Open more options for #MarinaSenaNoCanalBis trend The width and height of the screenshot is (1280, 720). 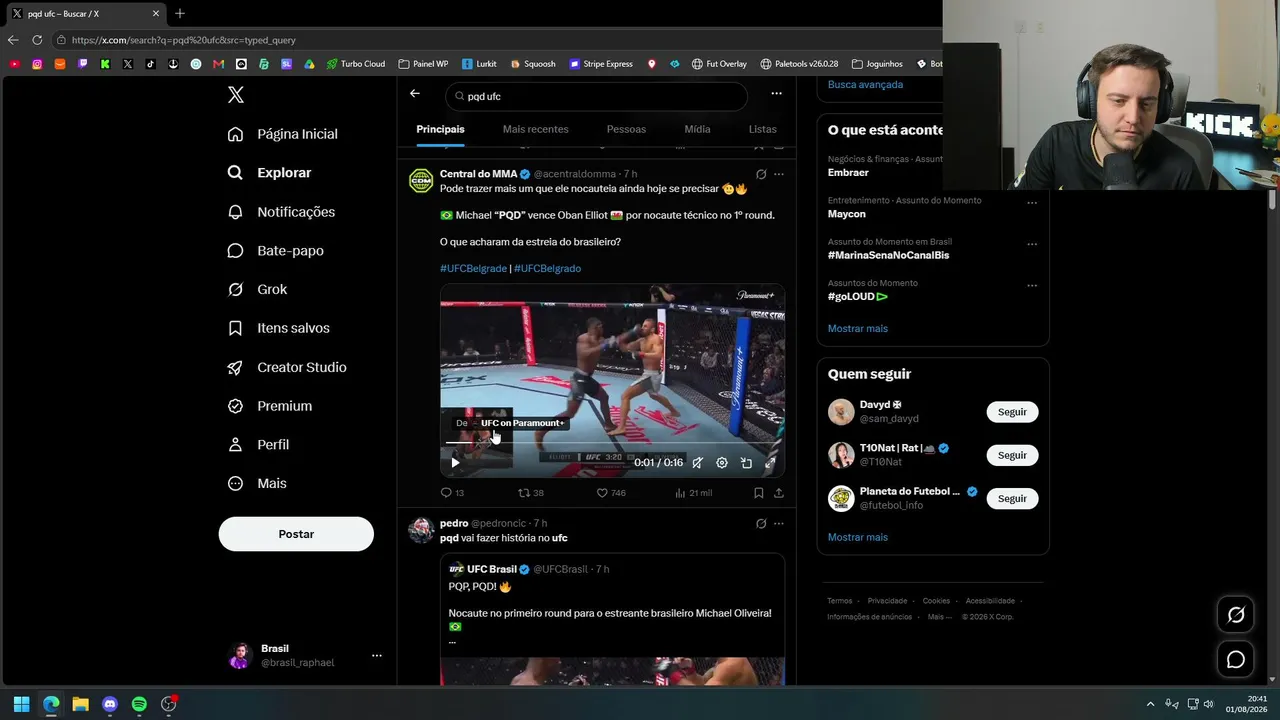[1032, 244]
